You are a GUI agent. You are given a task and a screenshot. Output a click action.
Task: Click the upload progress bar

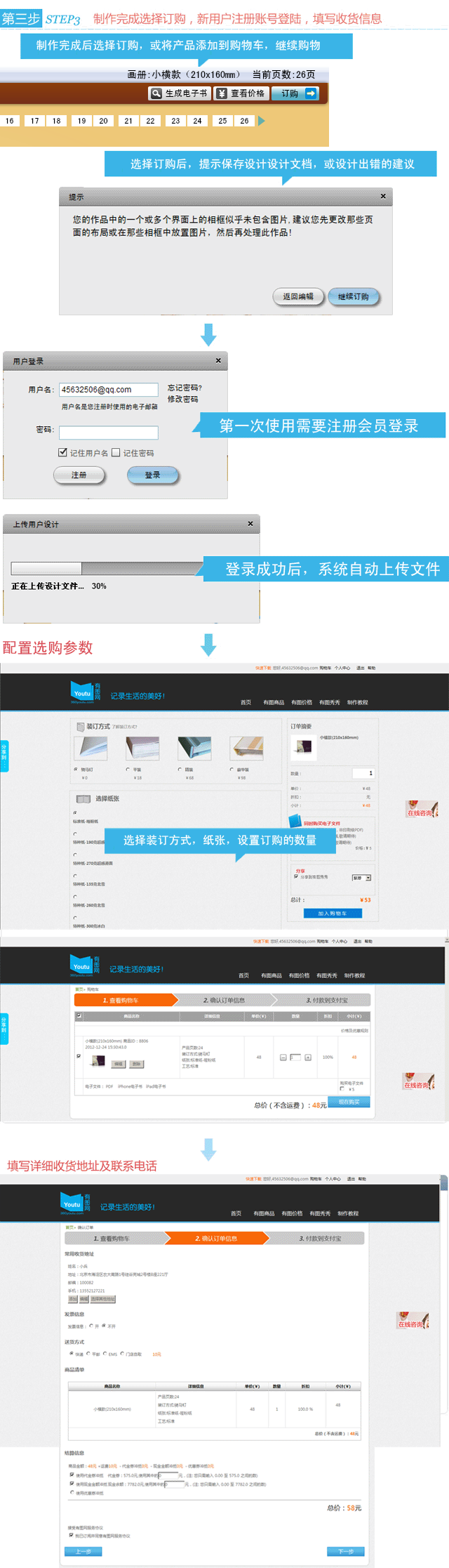105,568
